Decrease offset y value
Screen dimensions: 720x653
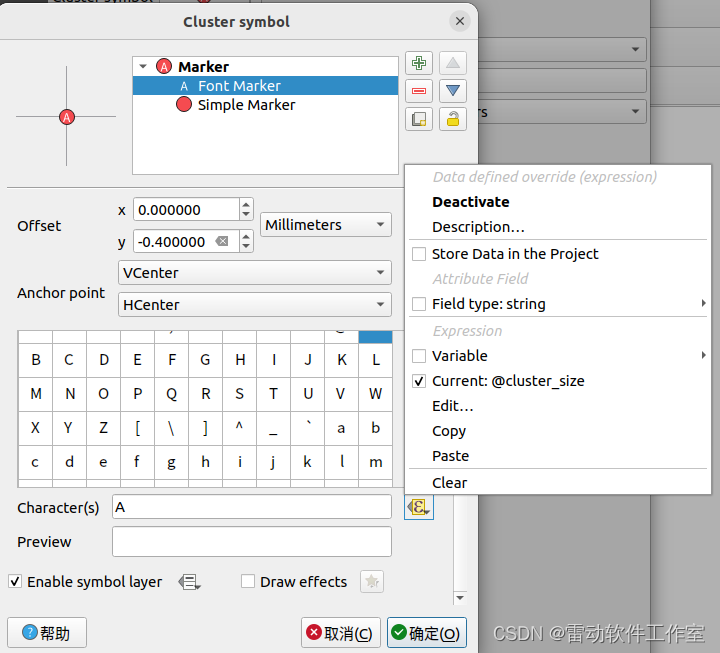point(246,247)
